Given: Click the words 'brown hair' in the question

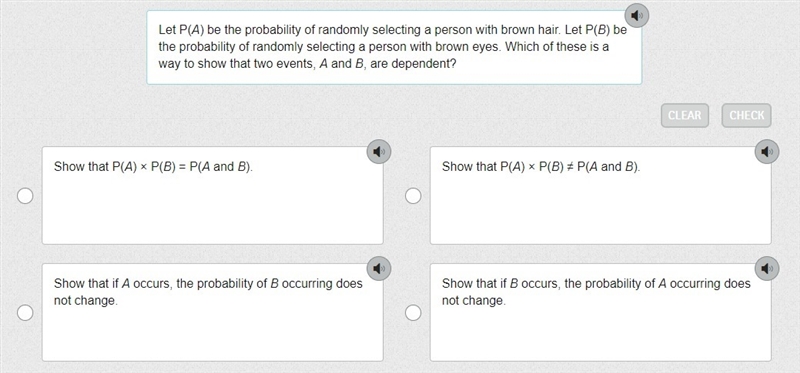Looking at the screenshot, I should [535, 30].
